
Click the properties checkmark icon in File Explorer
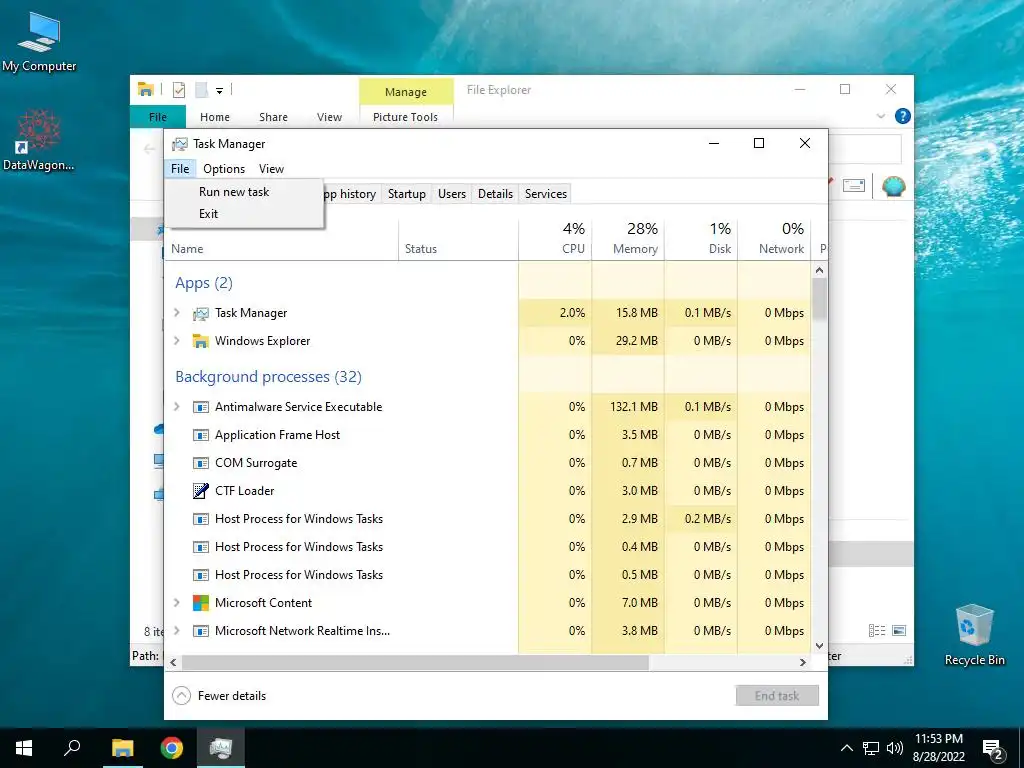click(178, 90)
